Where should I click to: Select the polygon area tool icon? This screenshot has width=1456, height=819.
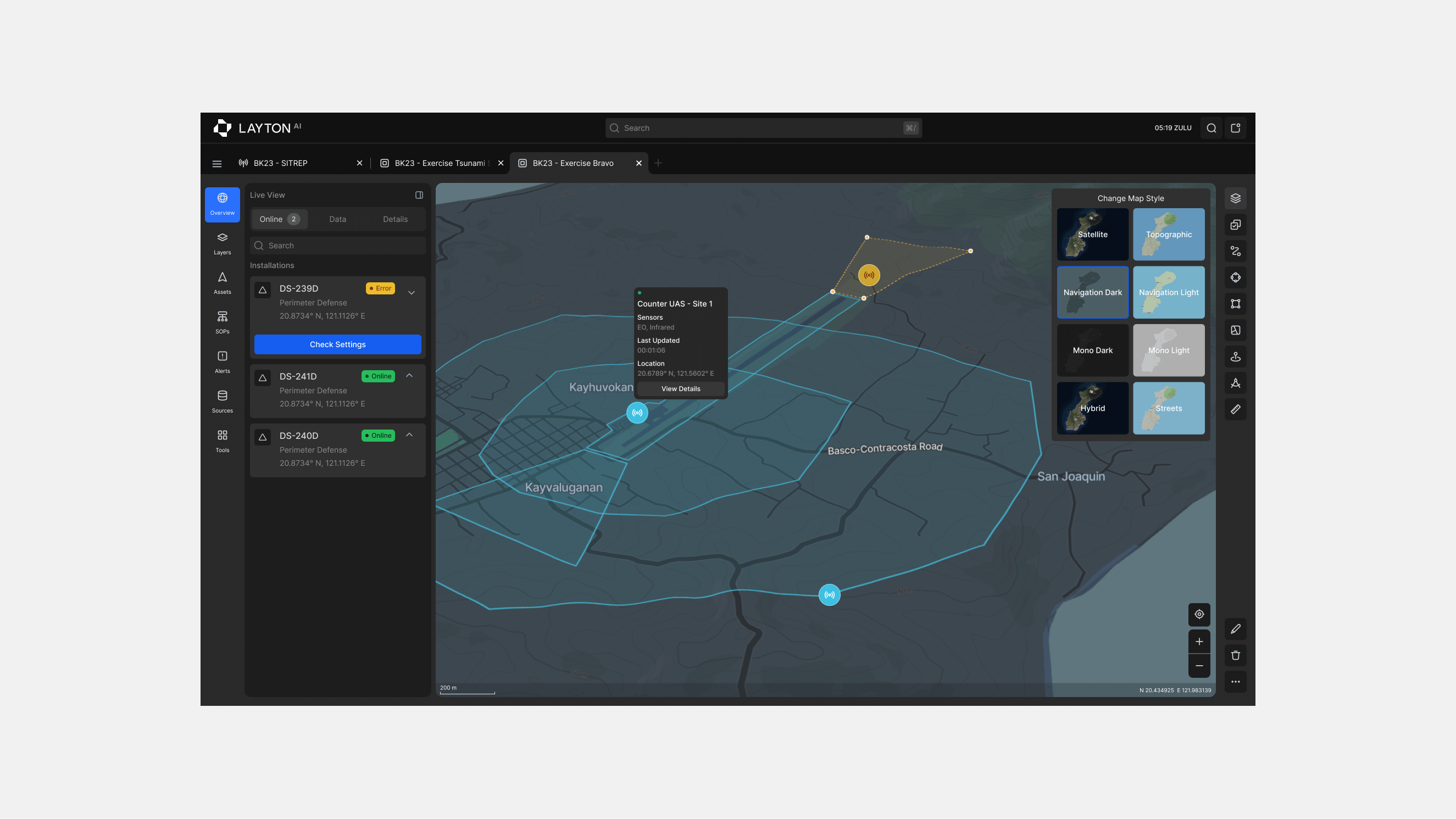tap(1236, 330)
